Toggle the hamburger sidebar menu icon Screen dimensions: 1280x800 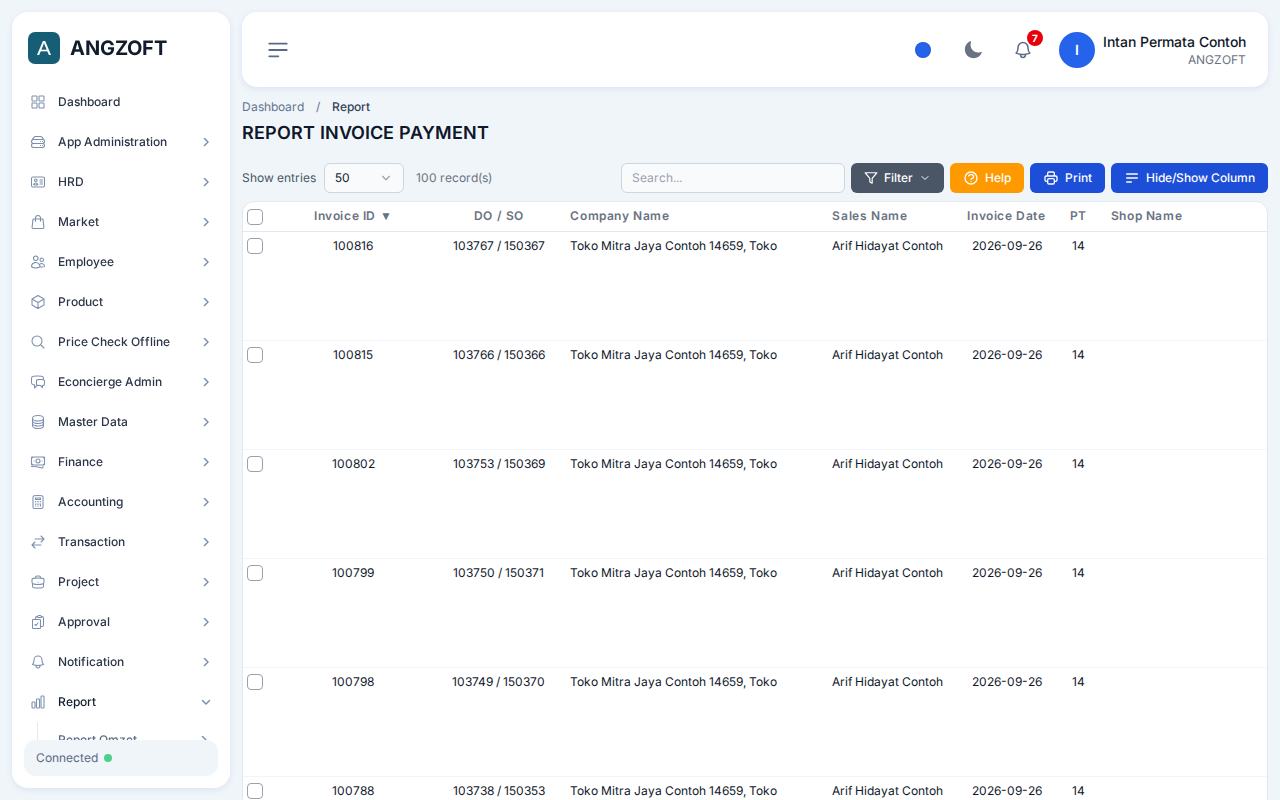(278, 50)
